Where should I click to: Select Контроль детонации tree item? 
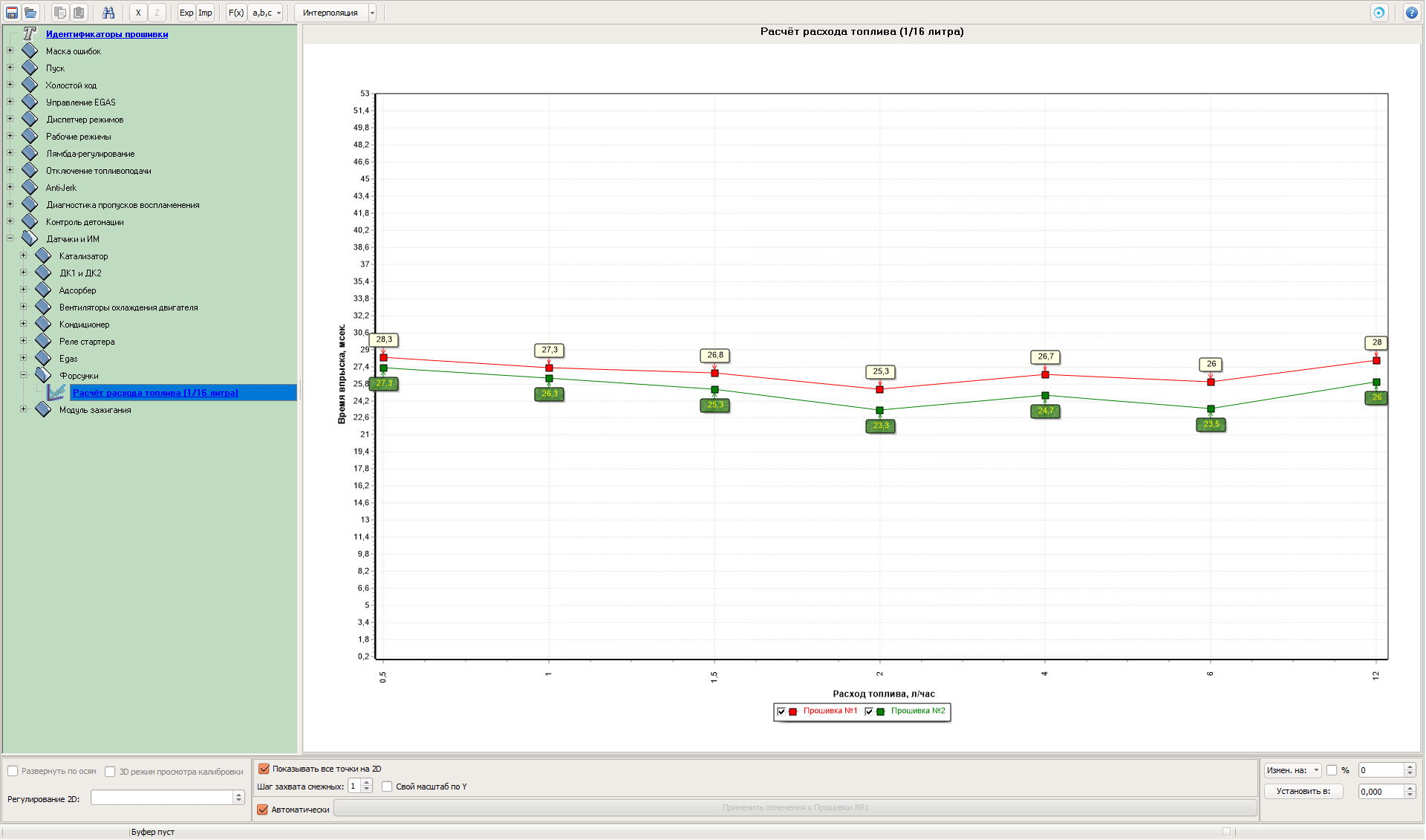85,222
